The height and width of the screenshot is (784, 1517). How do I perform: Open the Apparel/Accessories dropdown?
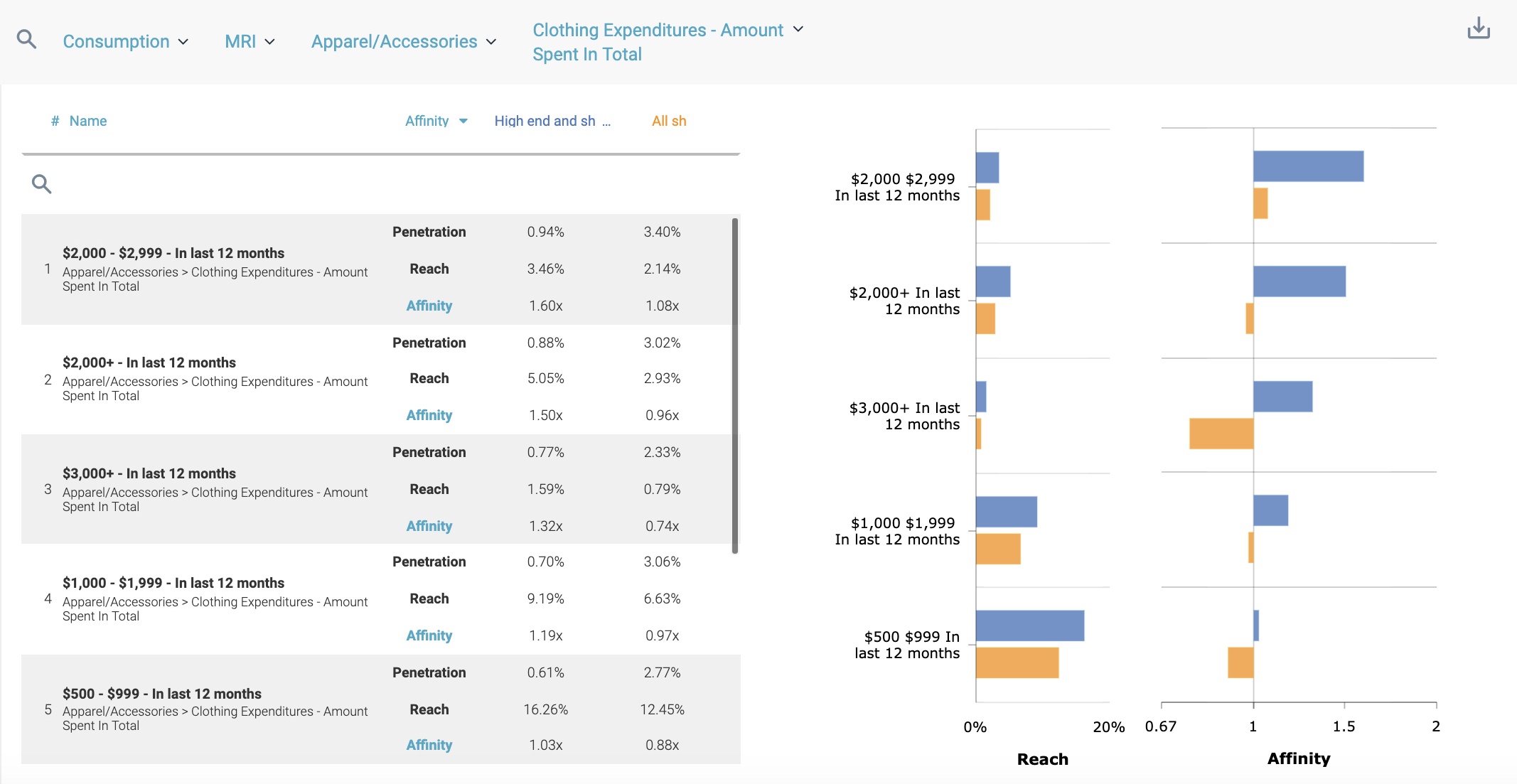tap(403, 42)
